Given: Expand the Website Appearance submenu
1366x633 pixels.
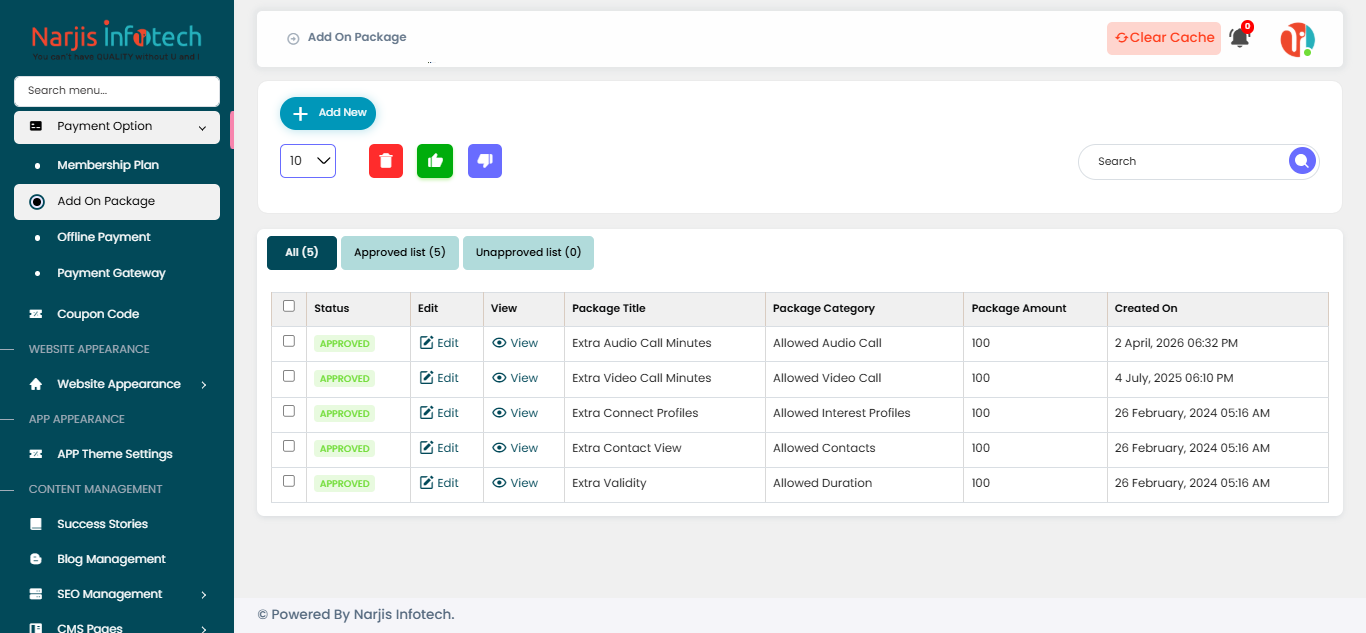Looking at the screenshot, I should coord(204,384).
